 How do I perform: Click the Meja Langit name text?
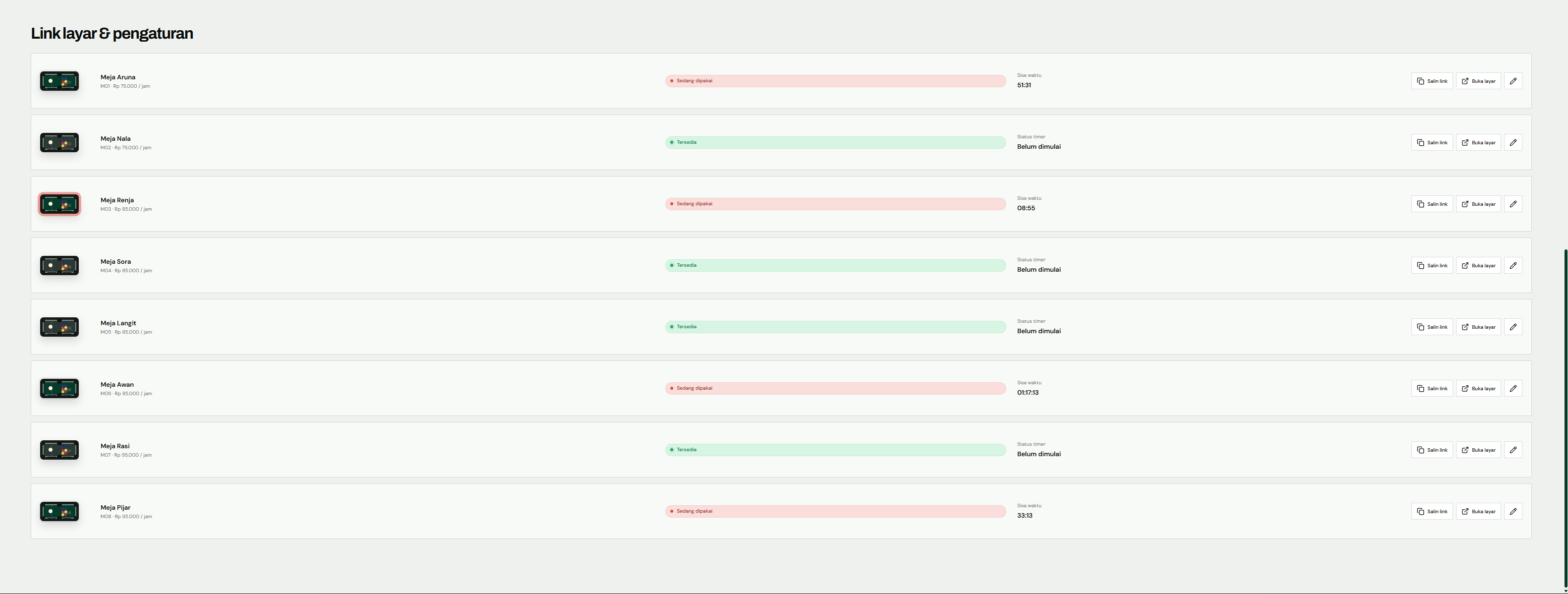point(118,323)
